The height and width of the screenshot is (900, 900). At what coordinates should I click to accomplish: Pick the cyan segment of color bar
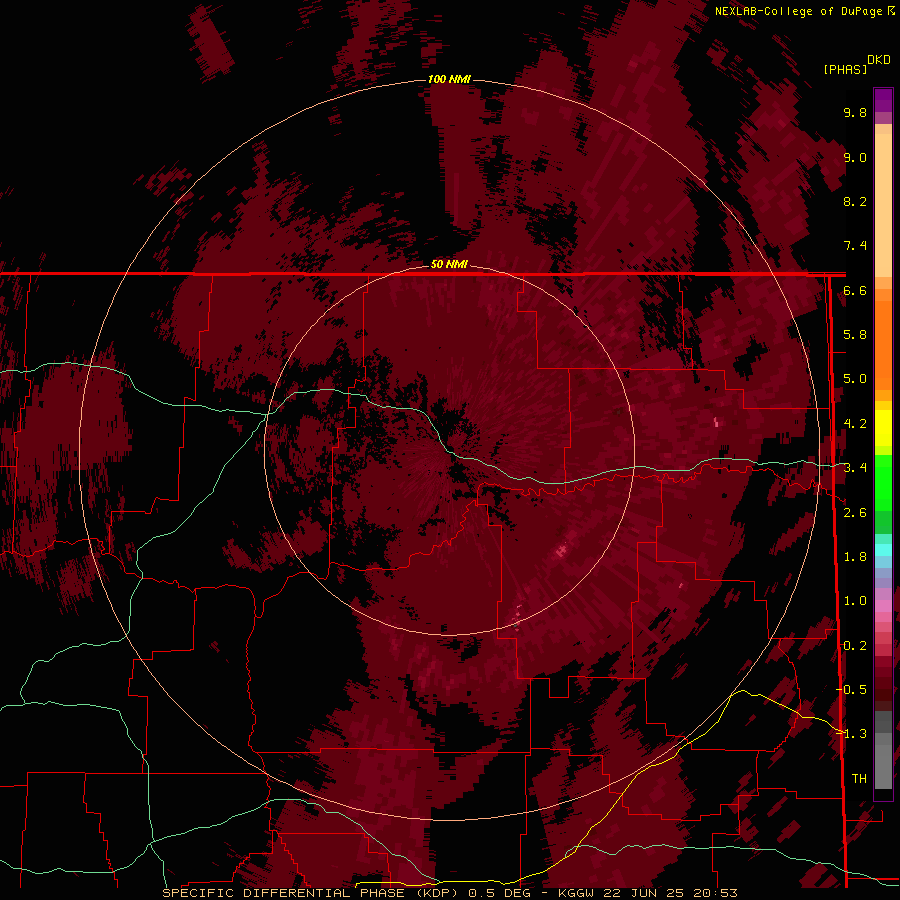pos(883,550)
